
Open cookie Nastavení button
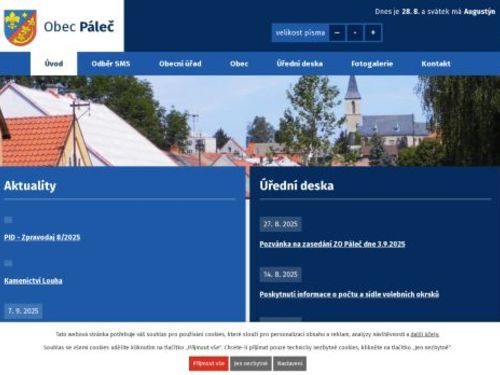coord(290,363)
